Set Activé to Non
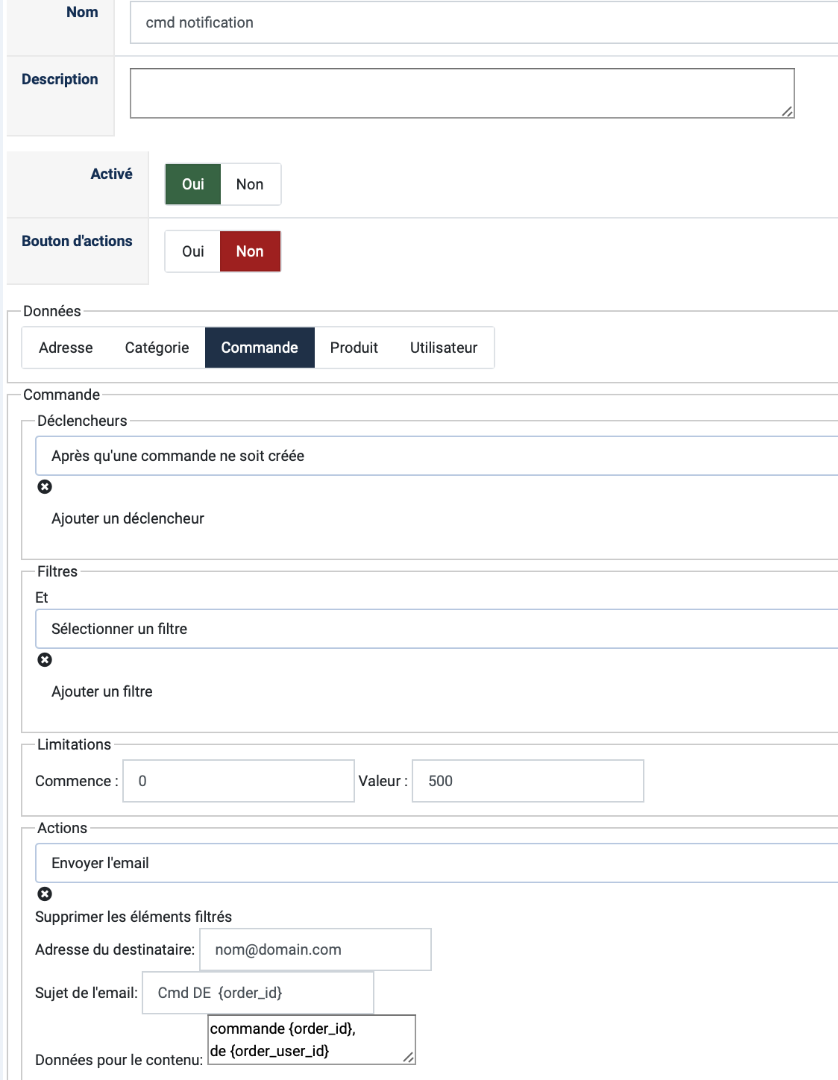Viewport: 838px width, 1080px height. point(250,184)
